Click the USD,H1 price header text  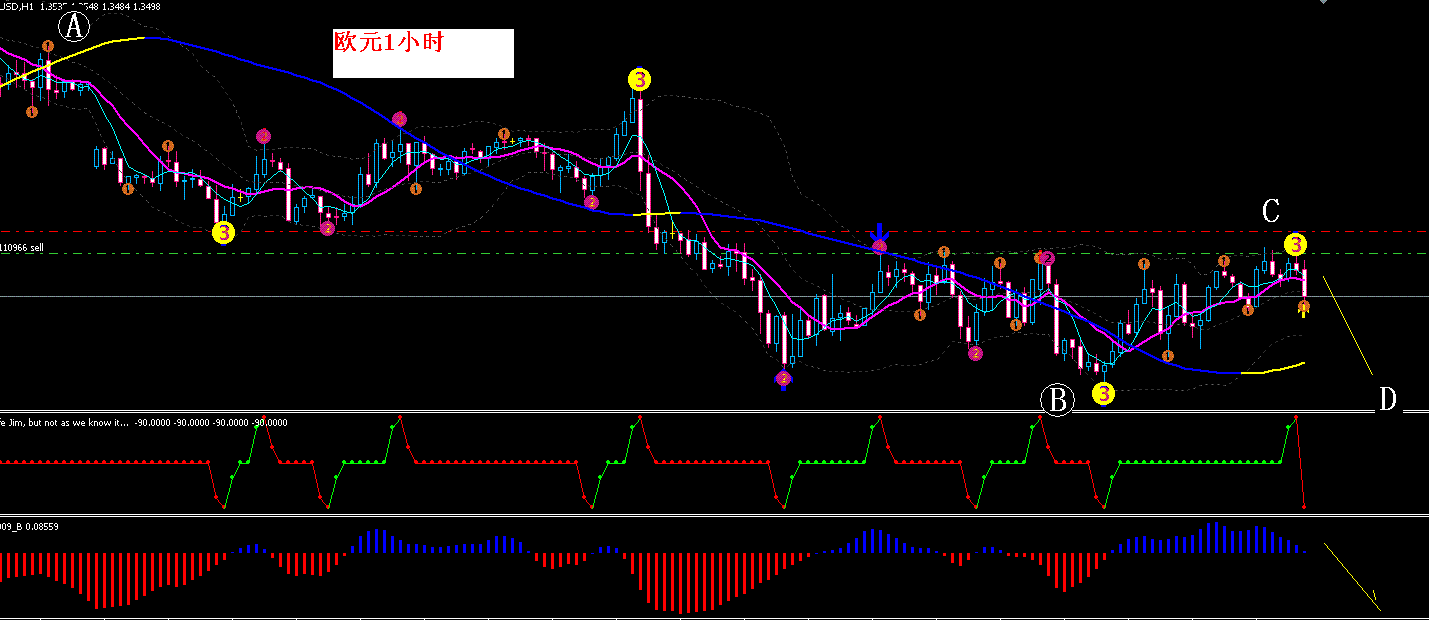pos(80,6)
